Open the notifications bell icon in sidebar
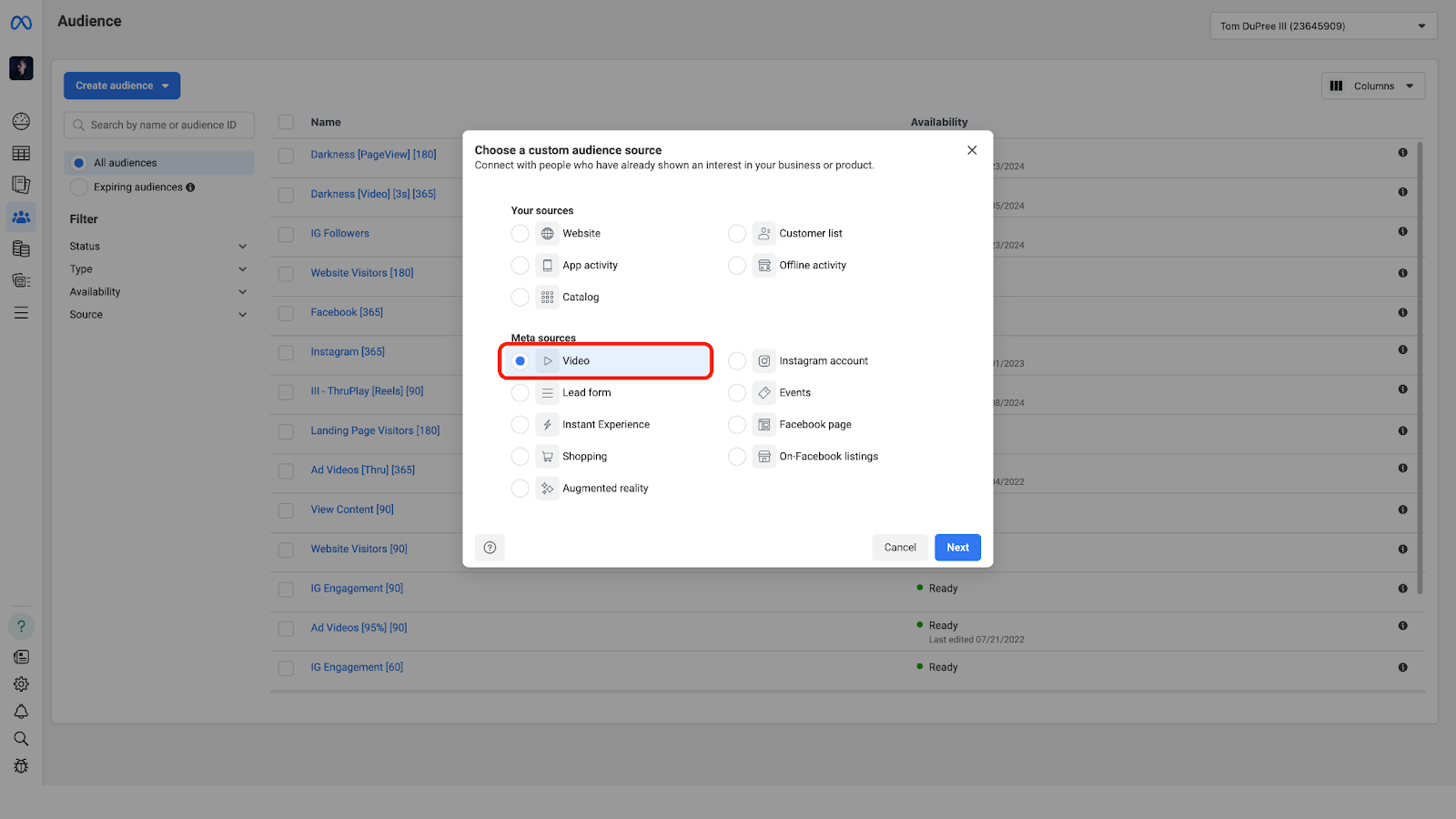This screenshot has height=819, width=1456. (x=21, y=712)
